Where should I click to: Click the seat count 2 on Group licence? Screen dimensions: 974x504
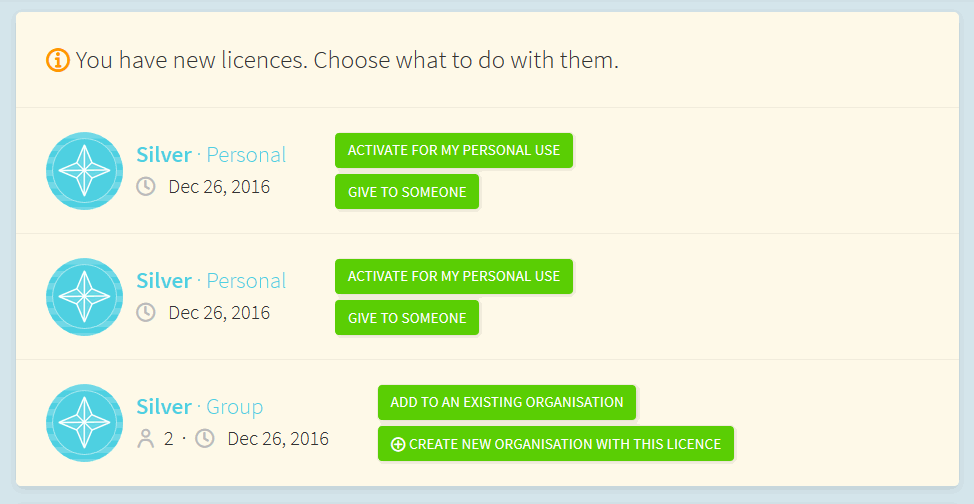coord(168,439)
